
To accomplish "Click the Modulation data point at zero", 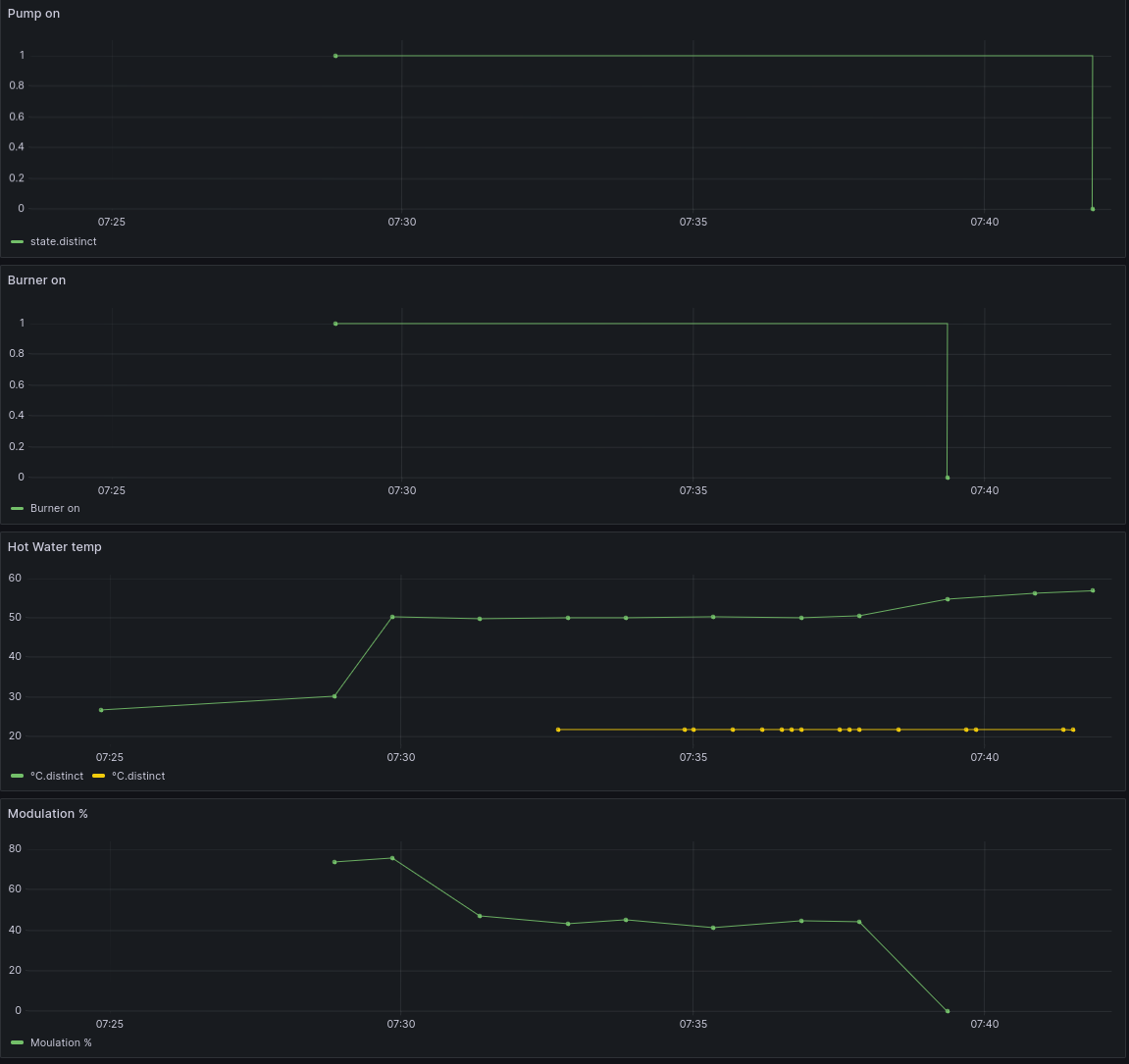I will click(x=948, y=1011).
